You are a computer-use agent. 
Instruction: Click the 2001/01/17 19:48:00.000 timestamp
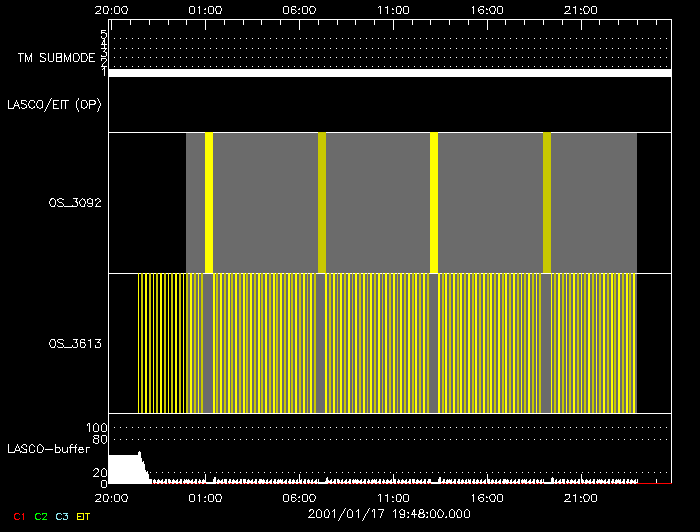tap(389, 514)
